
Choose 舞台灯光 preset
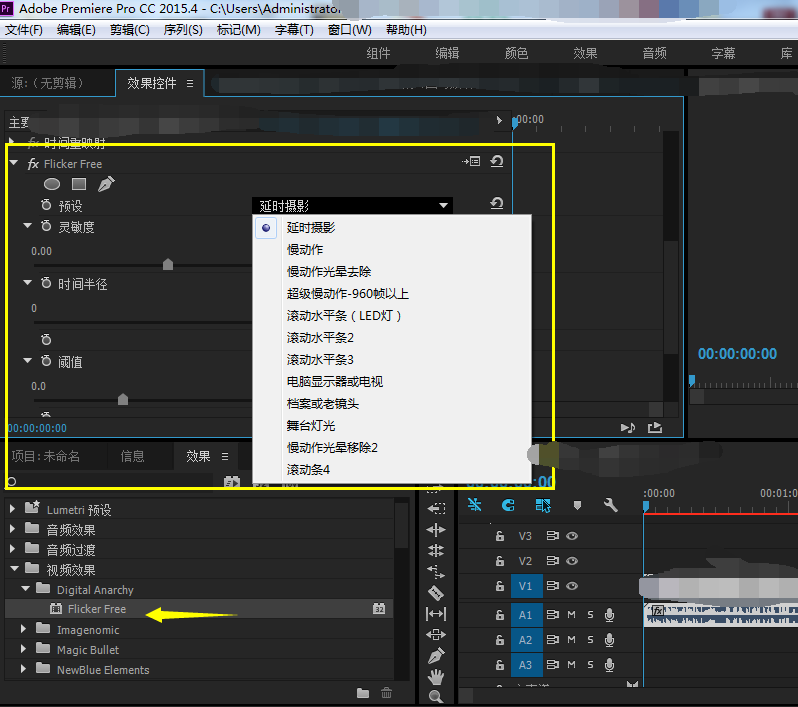pos(311,426)
